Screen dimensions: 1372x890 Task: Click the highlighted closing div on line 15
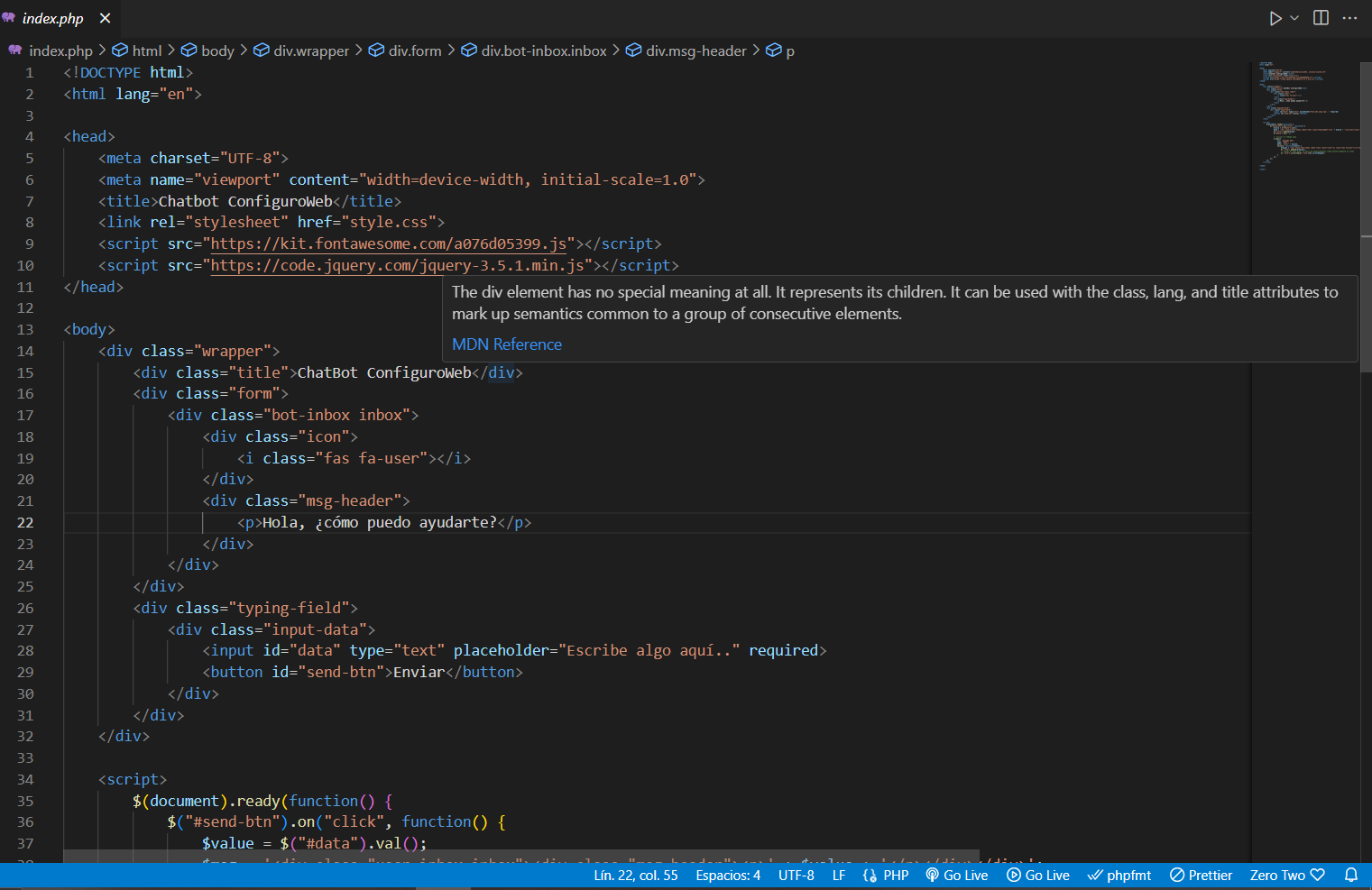pyautogui.click(x=501, y=372)
